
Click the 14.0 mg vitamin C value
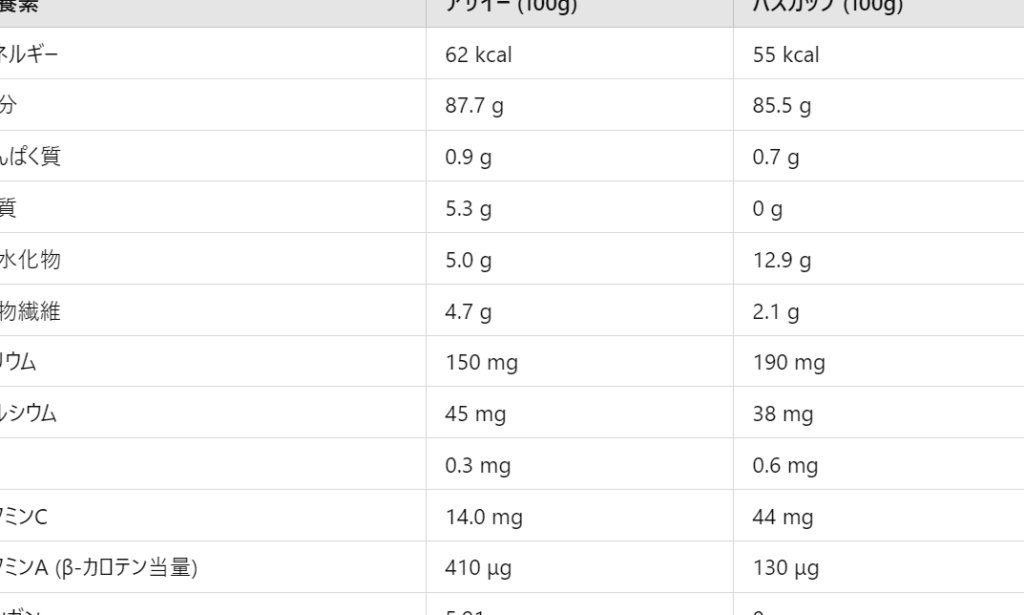(x=484, y=517)
